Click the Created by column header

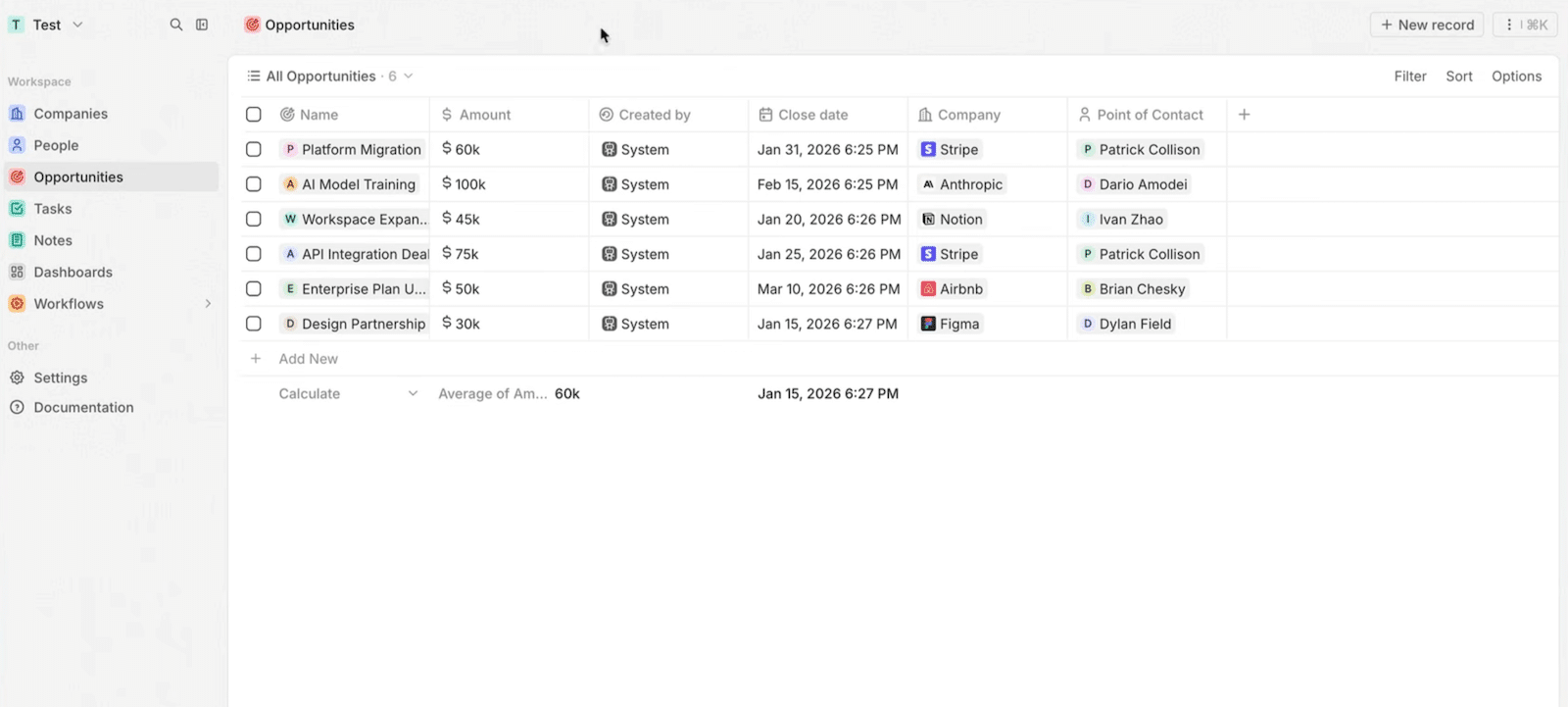669,115
